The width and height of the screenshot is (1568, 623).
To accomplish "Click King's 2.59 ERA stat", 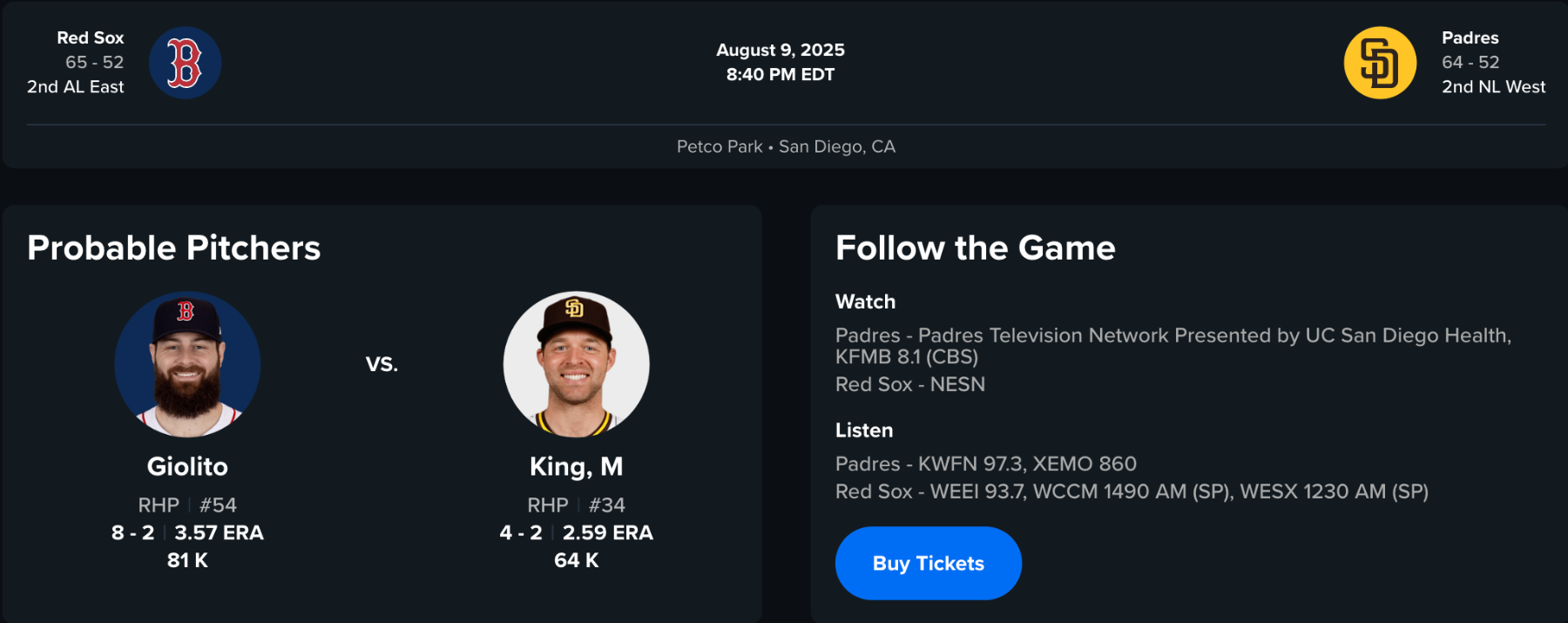I will coord(607,532).
